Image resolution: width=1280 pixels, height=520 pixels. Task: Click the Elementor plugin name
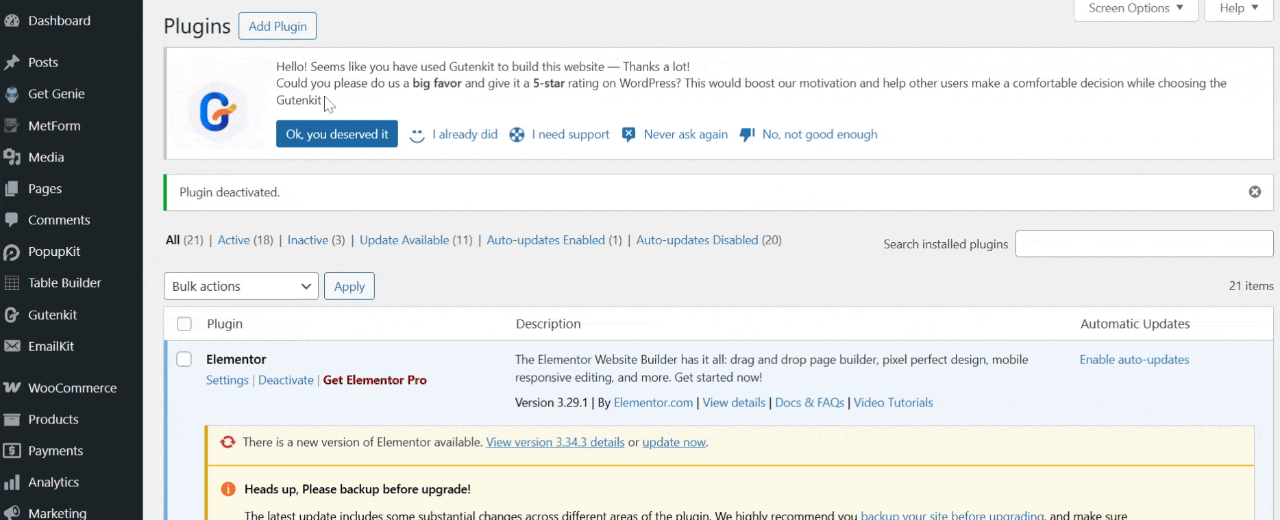pyautogui.click(x=236, y=359)
